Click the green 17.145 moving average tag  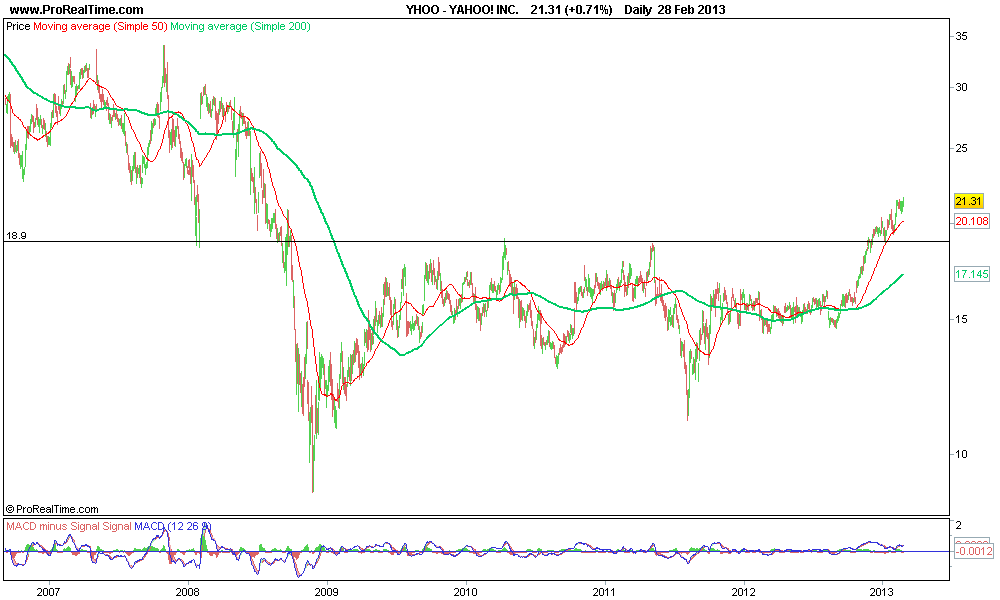tap(971, 274)
